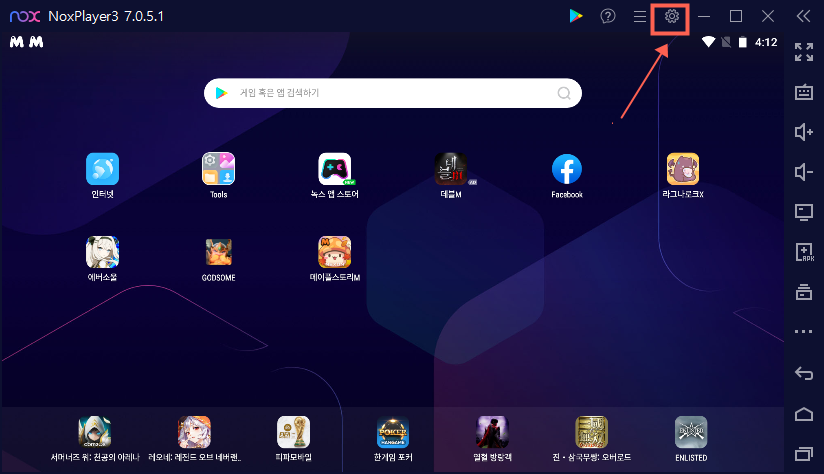Open 서머너즈 워 game in dock
Image resolution: width=824 pixels, height=474 pixels.
pos(95,439)
